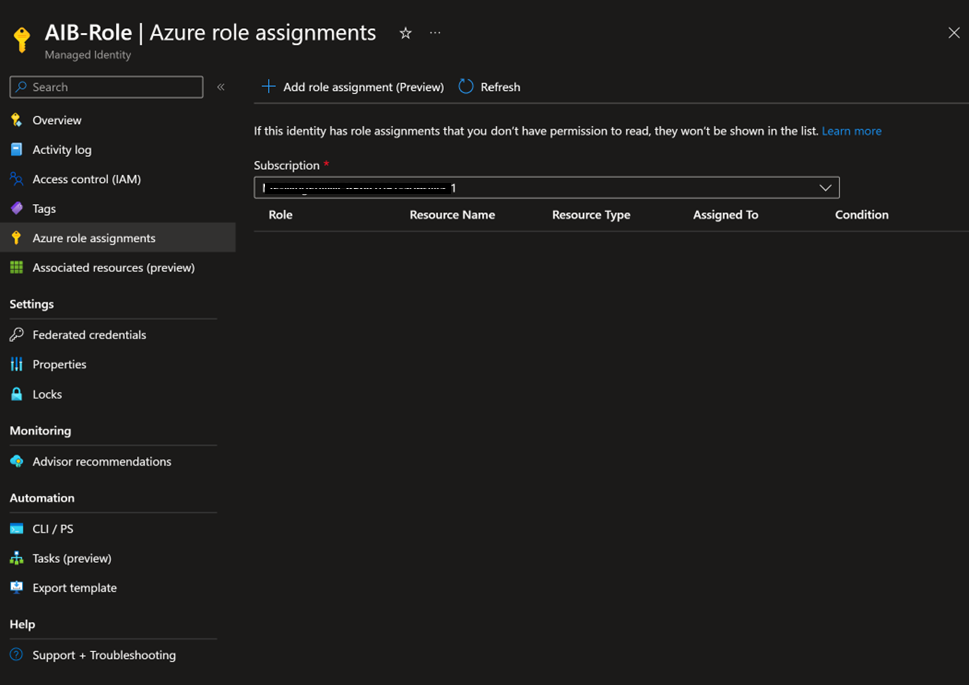Click the Settings section heading
969x685 pixels.
coord(32,304)
